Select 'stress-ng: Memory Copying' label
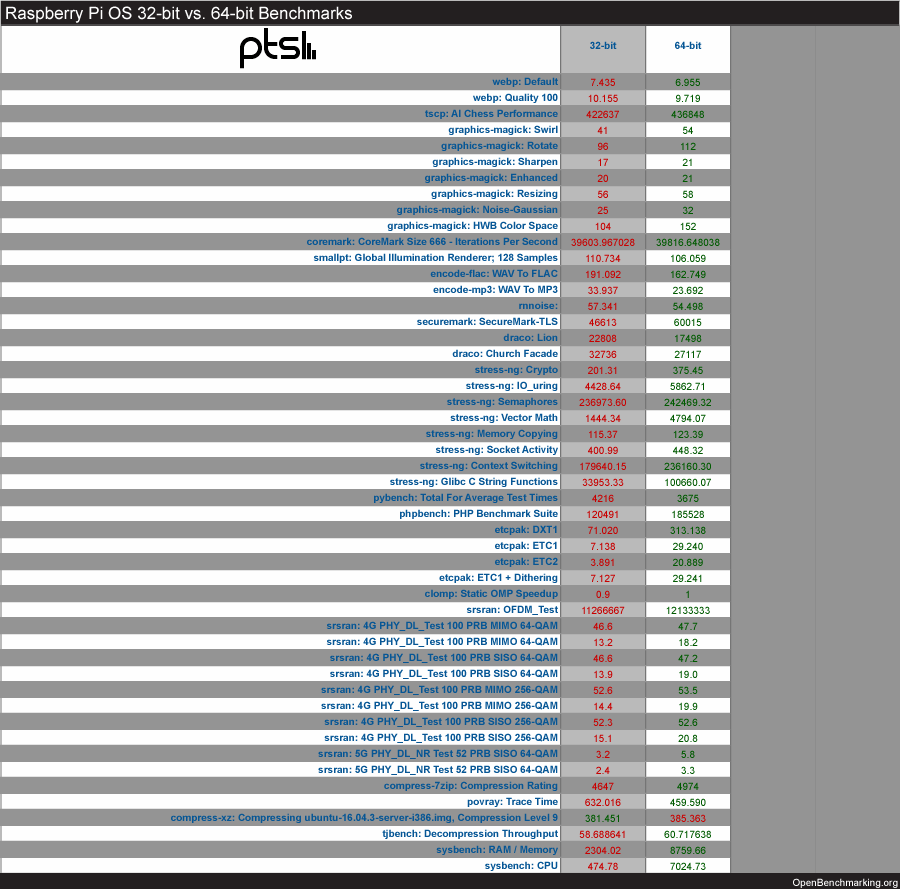The height and width of the screenshot is (889, 900). tap(491, 434)
